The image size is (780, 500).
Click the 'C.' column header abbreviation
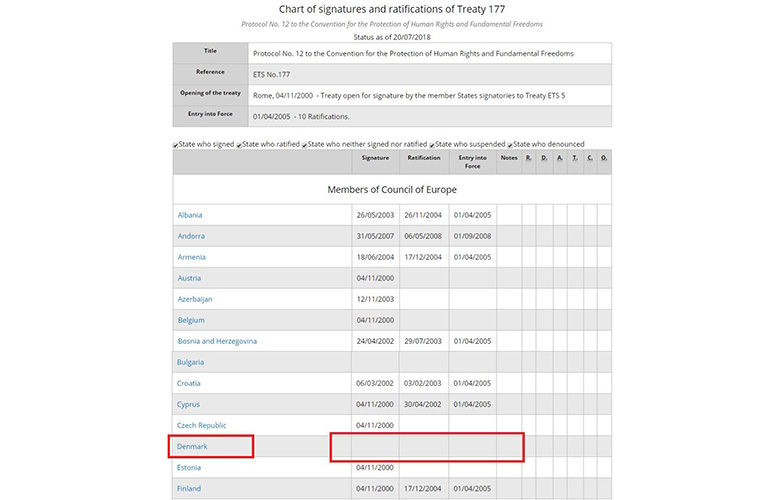coord(590,158)
